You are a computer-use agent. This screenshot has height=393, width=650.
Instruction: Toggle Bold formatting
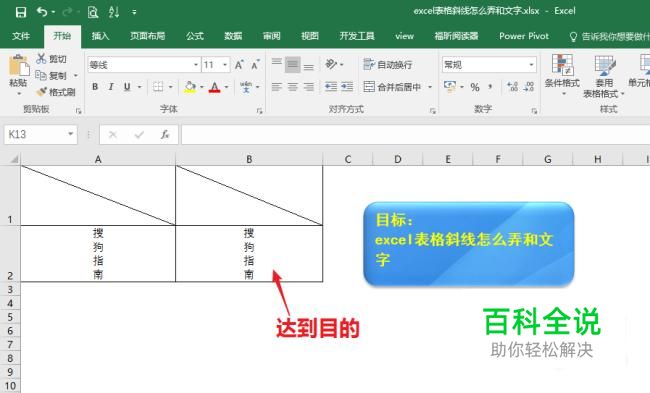95,87
